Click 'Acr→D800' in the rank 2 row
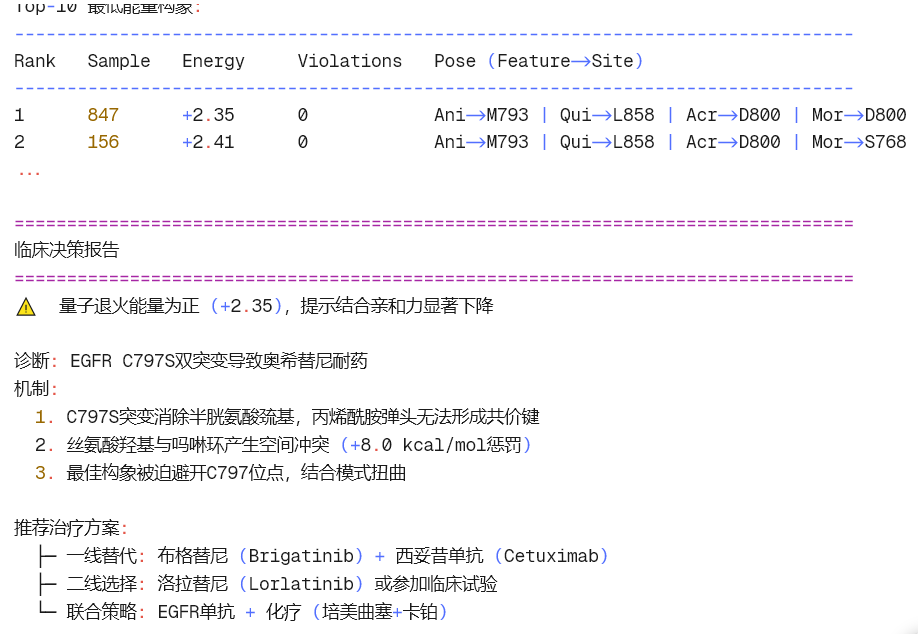 (x=733, y=142)
